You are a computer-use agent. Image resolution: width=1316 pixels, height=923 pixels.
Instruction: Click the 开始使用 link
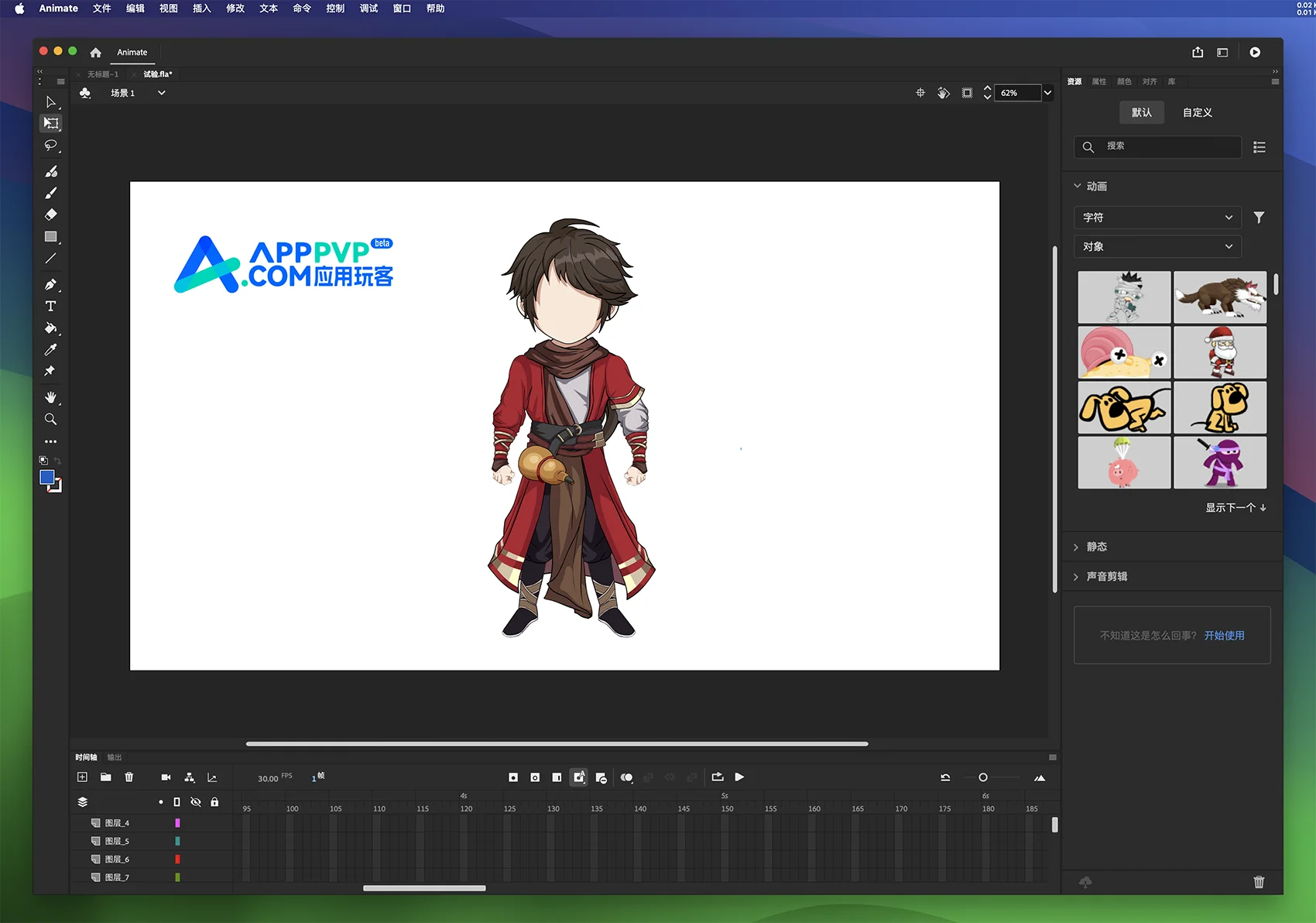1225,636
